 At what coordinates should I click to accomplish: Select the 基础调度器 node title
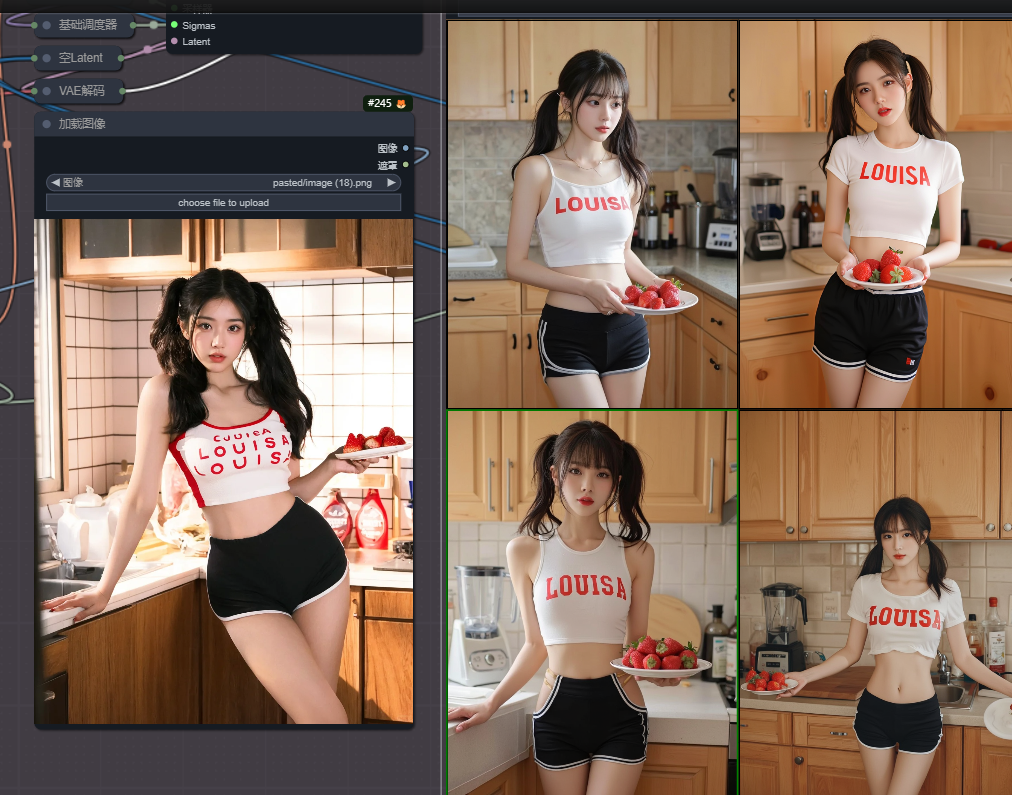(88, 25)
